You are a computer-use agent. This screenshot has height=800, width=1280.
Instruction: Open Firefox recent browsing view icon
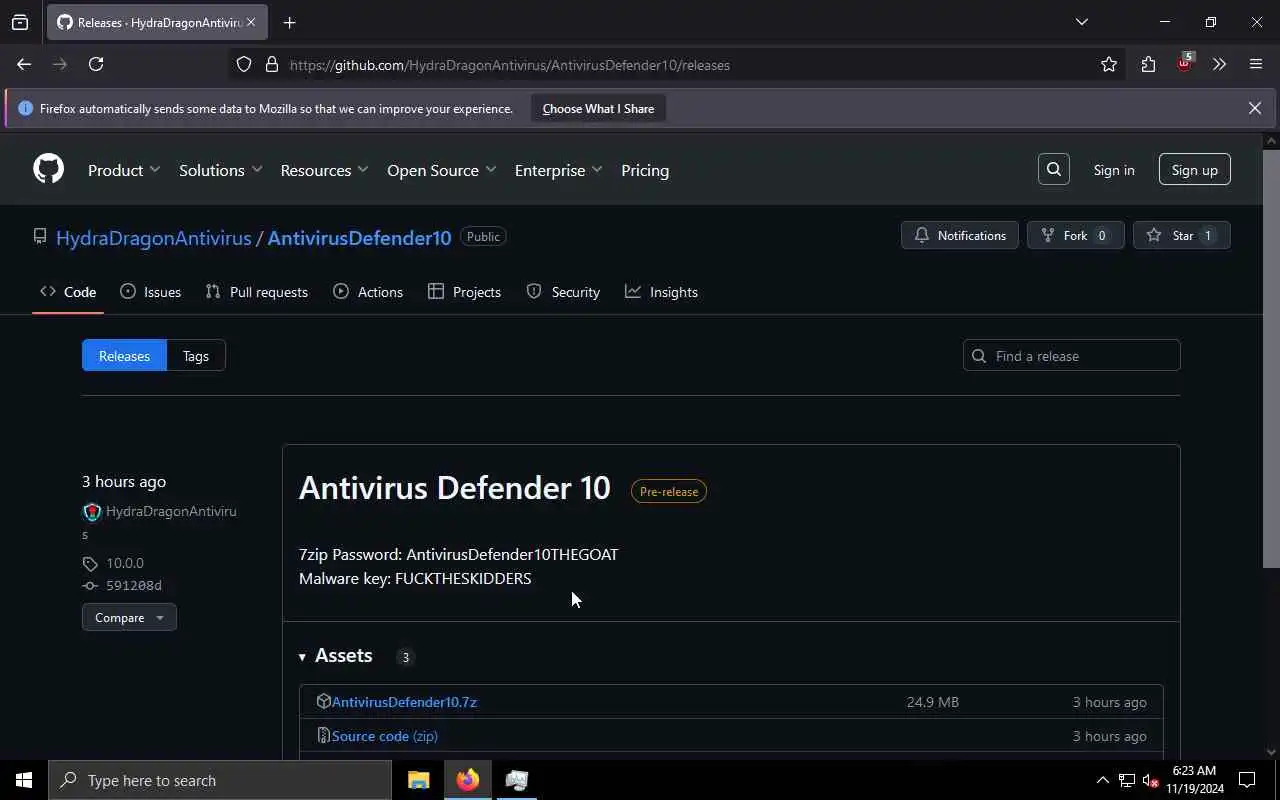[20, 22]
